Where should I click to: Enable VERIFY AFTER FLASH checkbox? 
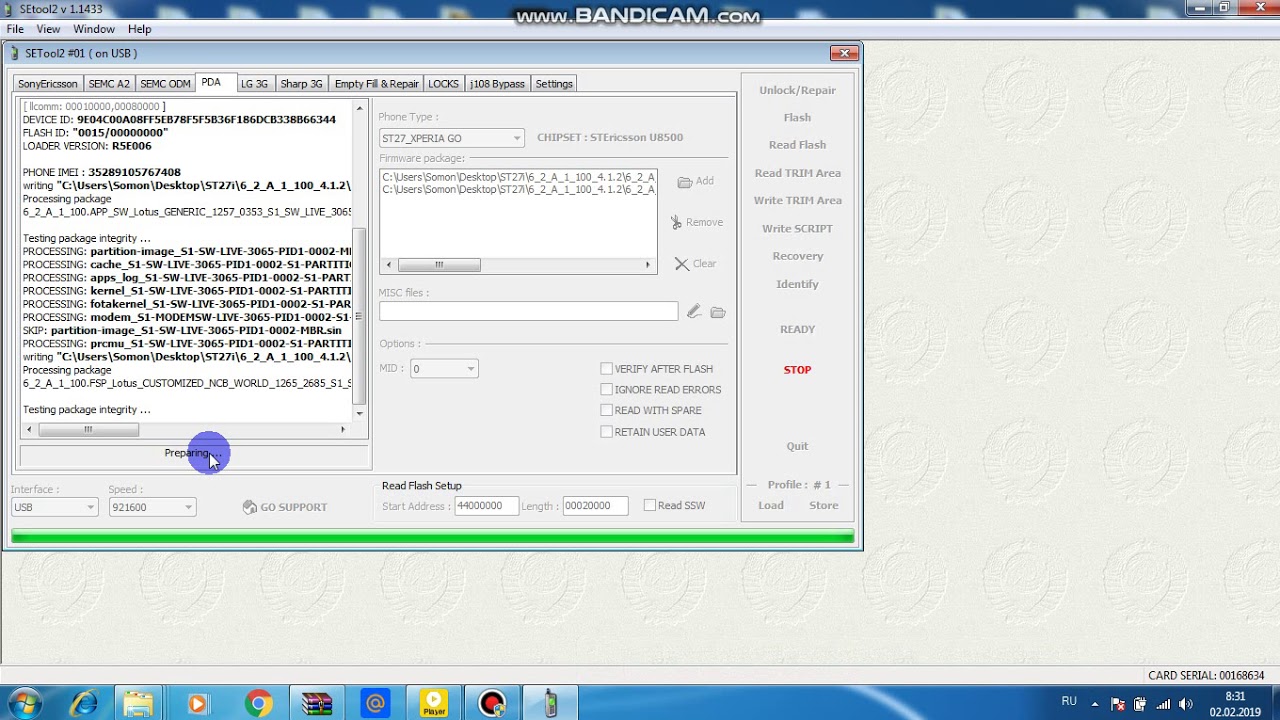click(606, 369)
